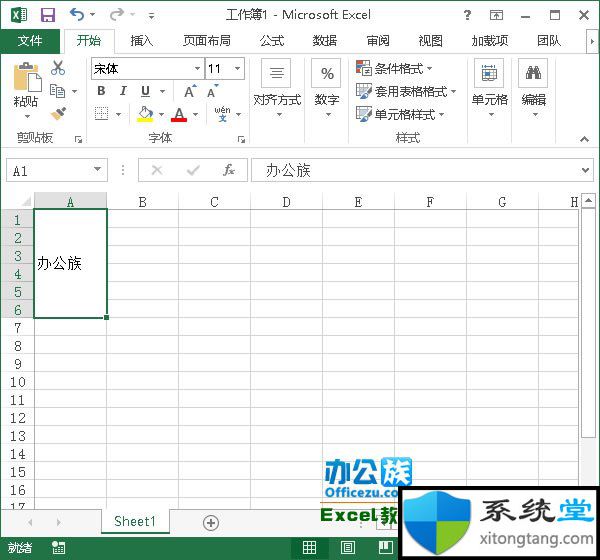Screen dimensions: 600x560
Task: Open the Paste (粘贴) options arrow
Action: tap(27, 116)
